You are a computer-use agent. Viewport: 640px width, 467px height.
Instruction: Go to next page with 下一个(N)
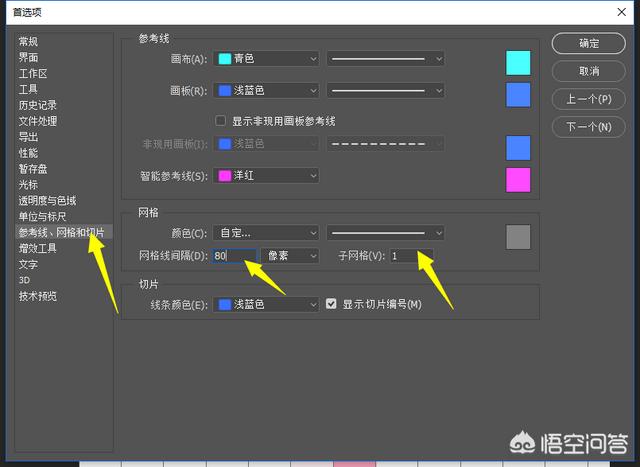tap(589, 127)
